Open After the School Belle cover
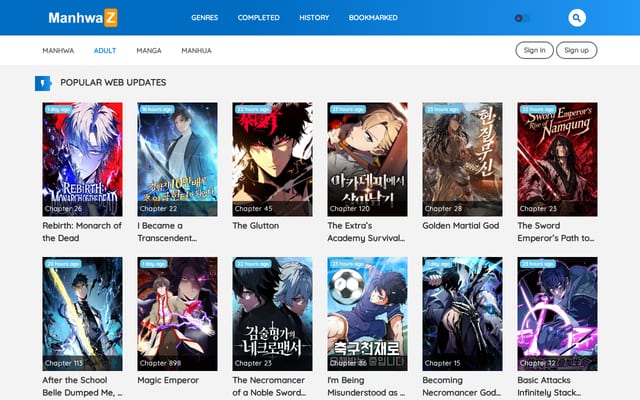 (x=82, y=313)
